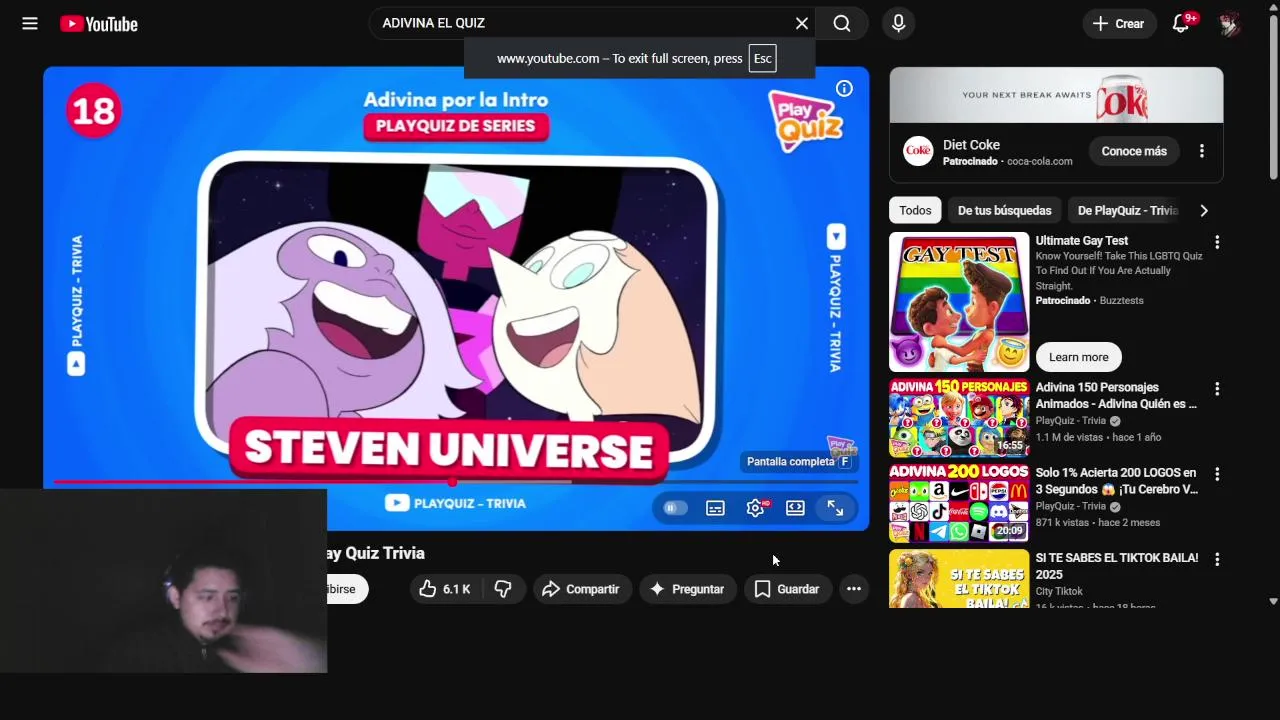Click the Play Quiz Trivia channel title

(x=376, y=553)
